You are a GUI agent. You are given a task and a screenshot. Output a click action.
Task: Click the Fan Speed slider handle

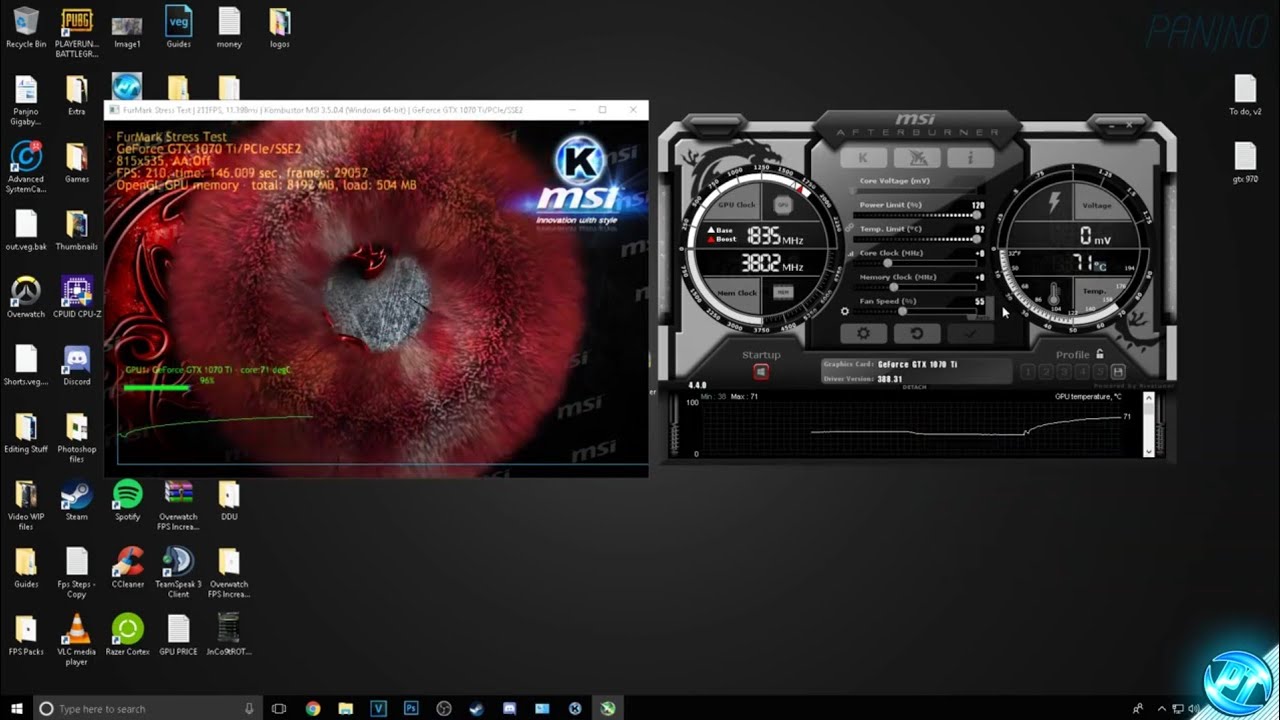tap(902, 311)
